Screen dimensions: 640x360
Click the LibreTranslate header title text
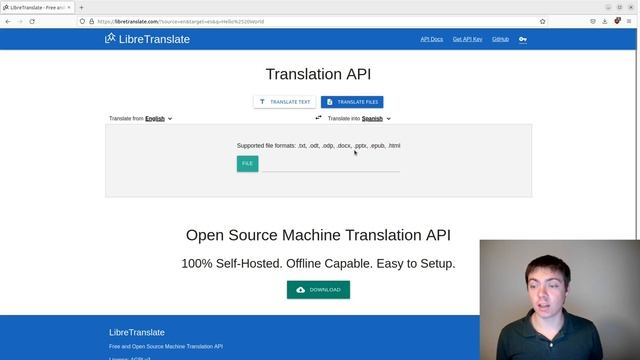coord(154,39)
